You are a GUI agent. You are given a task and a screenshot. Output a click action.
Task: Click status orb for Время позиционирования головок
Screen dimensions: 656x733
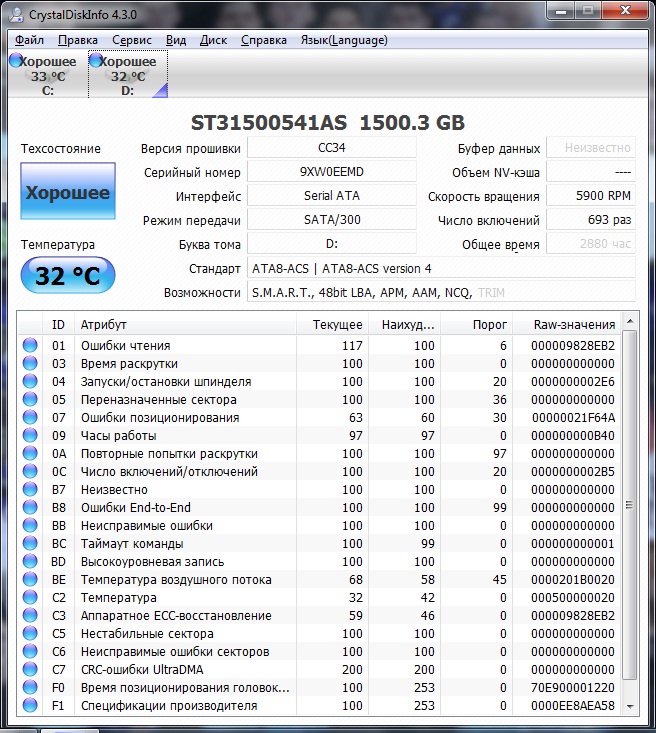pyautogui.click(x=30, y=687)
